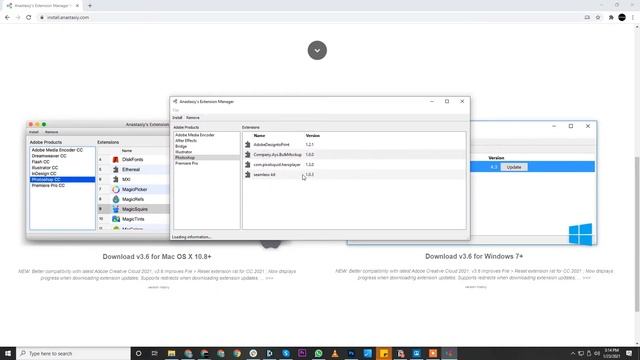The height and width of the screenshot is (360, 640).
Task: Click the MagicPicker color wheel icon
Action: pyautogui.click(x=116, y=189)
